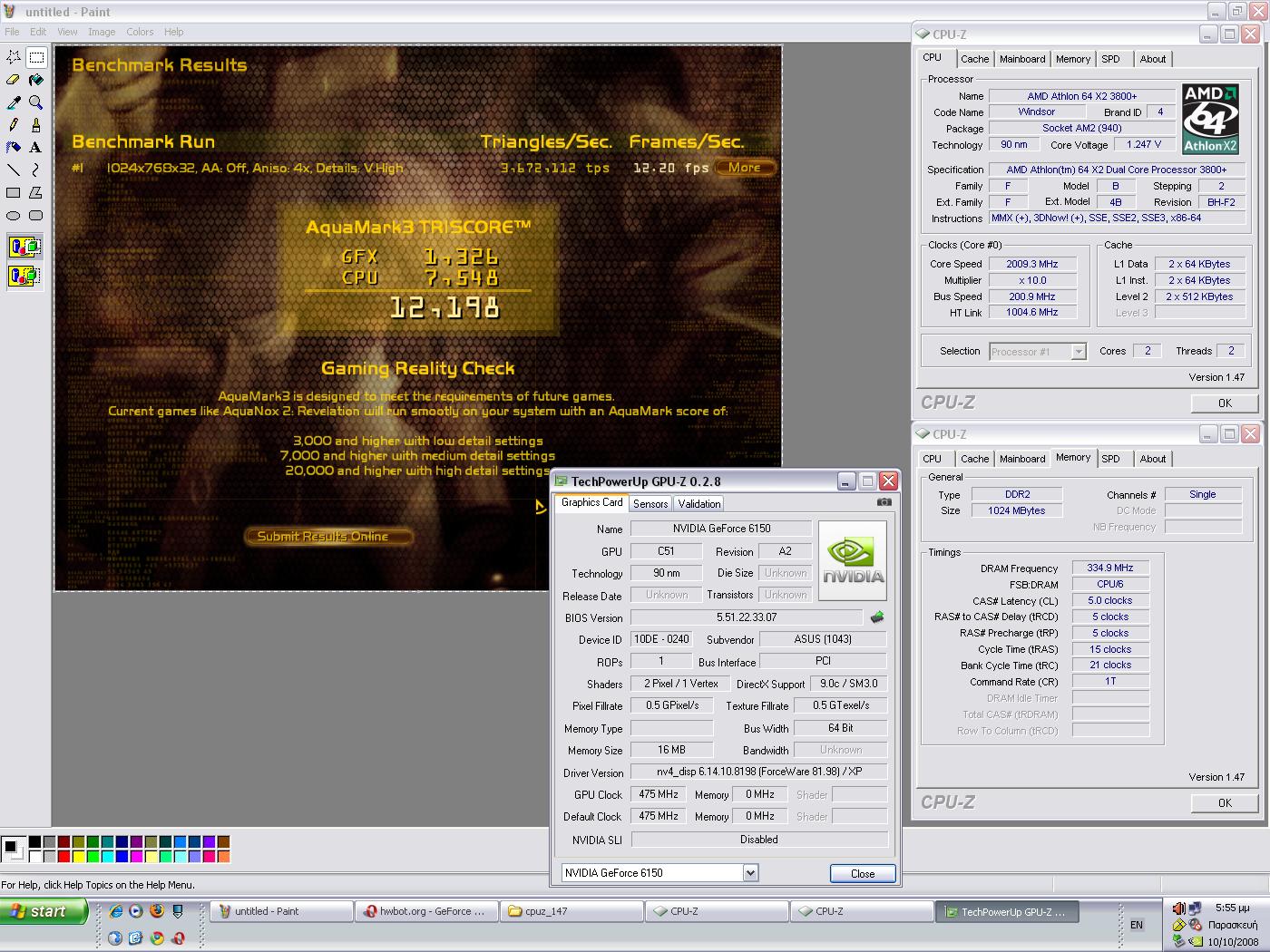Open SPD tab in CPU-Z window showing Timings
1270x952 pixels.
[x=1110, y=459]
